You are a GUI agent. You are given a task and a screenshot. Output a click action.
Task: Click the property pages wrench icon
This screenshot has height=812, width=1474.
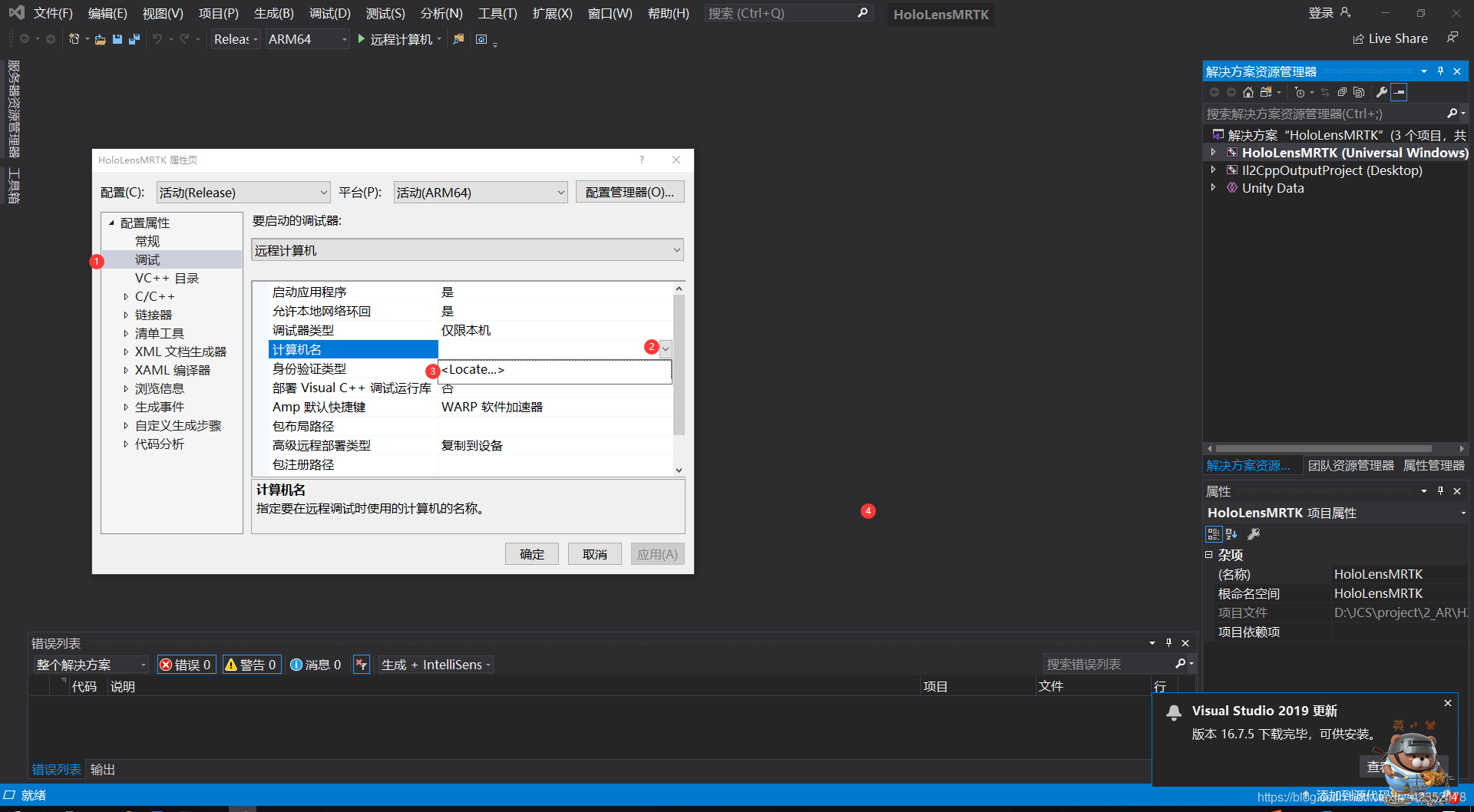(x=1254, y=534)
